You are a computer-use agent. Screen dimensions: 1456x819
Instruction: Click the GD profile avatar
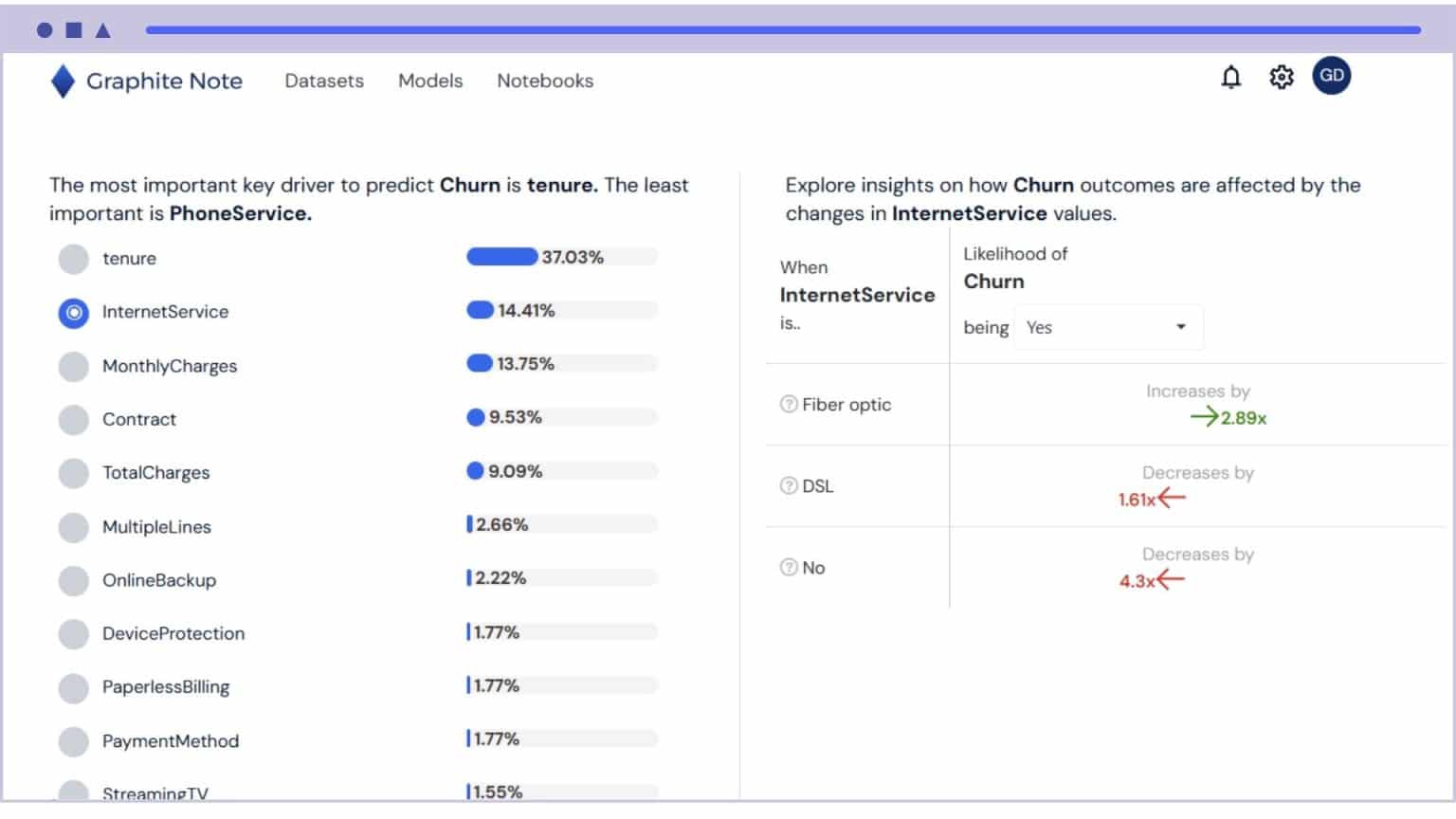click(1332, 75)
